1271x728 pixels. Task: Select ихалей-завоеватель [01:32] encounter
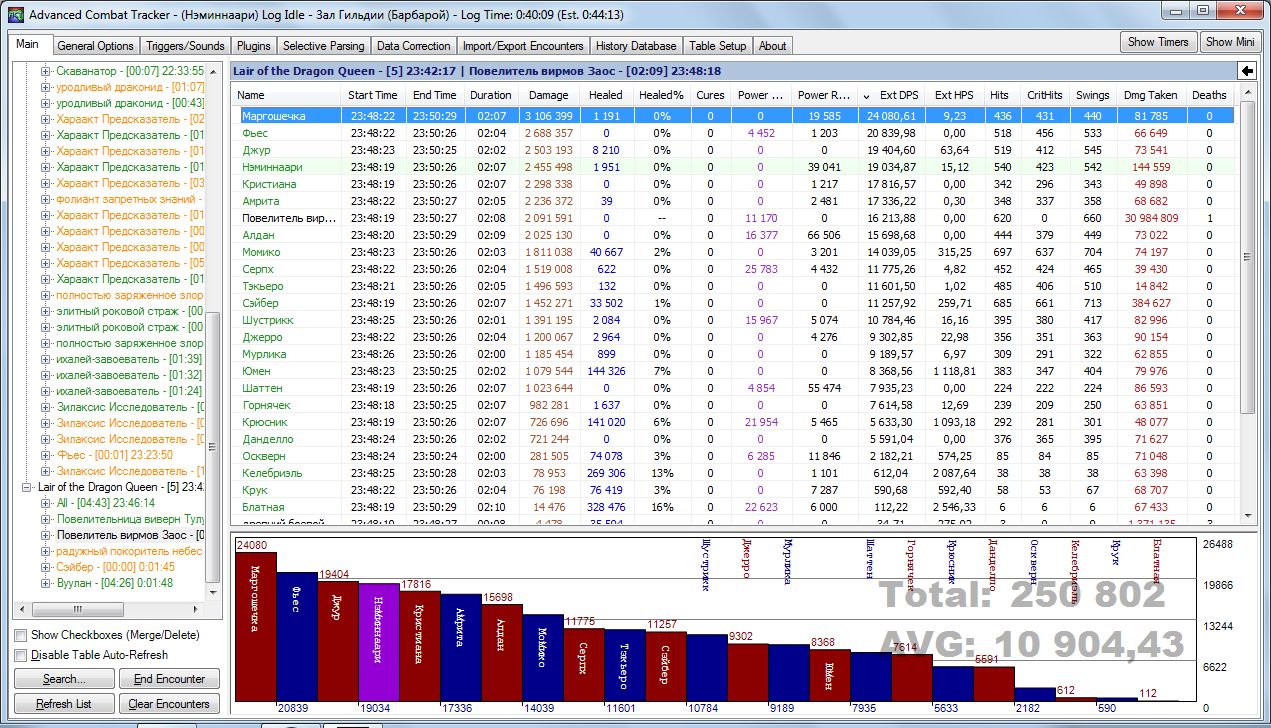pos(129,375)
